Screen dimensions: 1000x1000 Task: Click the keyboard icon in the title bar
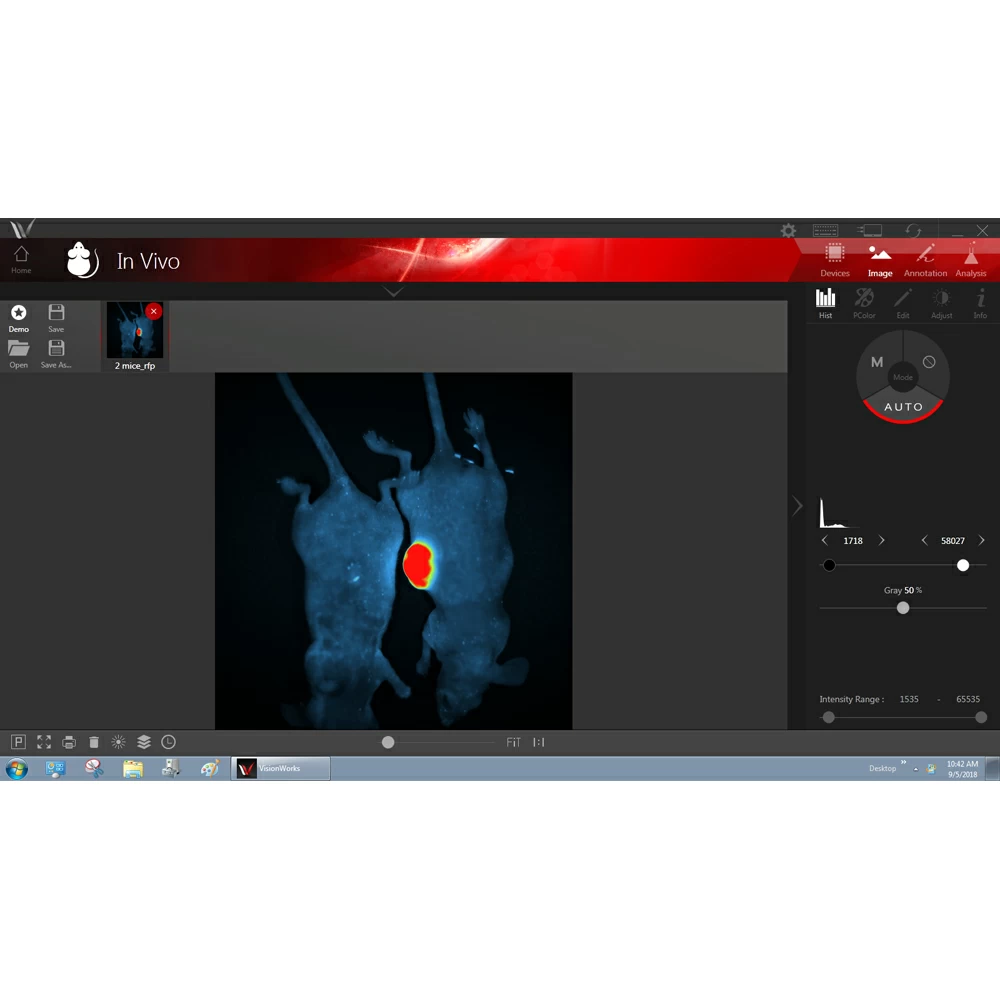pos(825,230)
